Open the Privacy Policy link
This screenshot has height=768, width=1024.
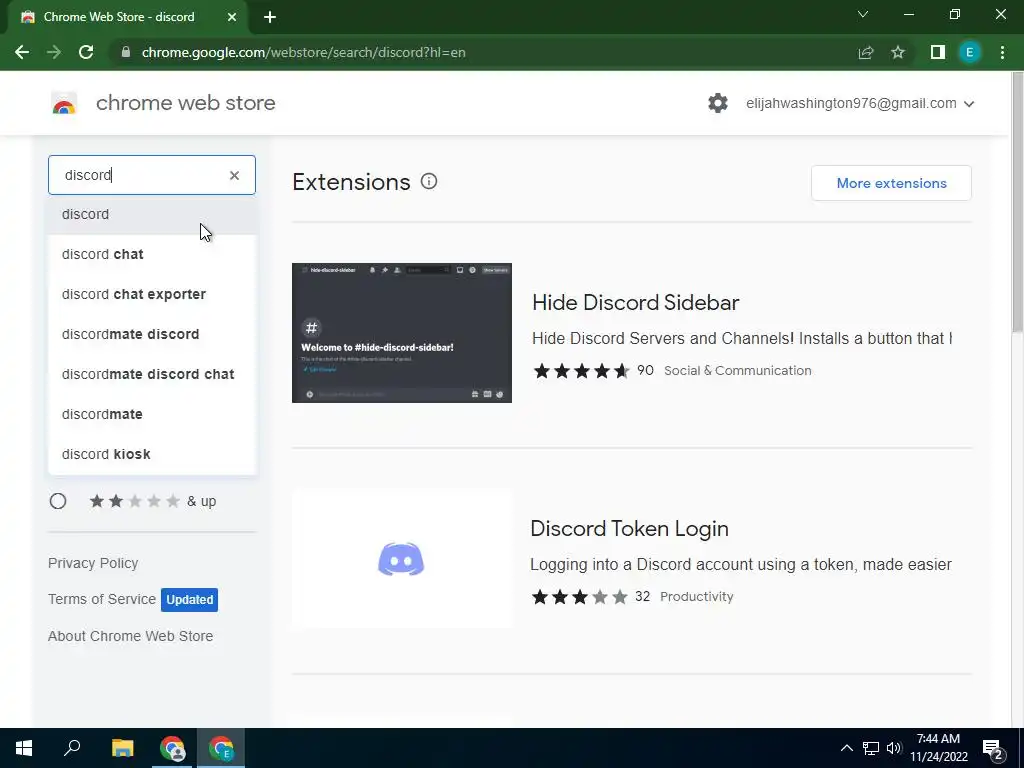click(x=93, y=563)
